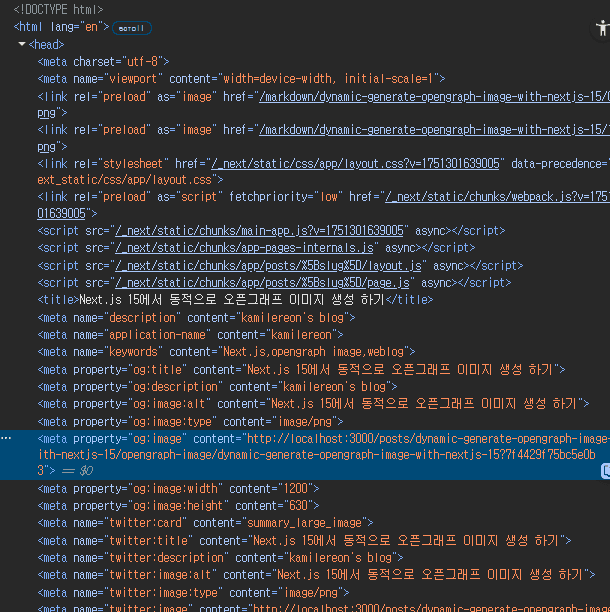Open second preload image markdown href link
The height and width of the screenshot is (612, 610).
point(434,130)
